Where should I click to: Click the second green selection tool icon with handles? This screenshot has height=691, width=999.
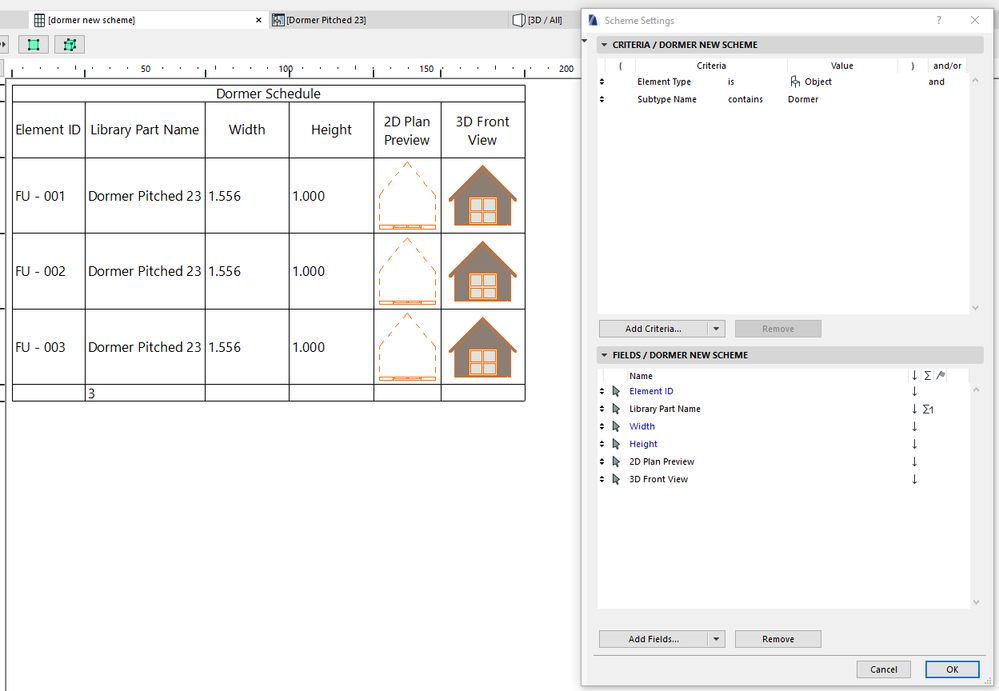[x=69, y=45]
